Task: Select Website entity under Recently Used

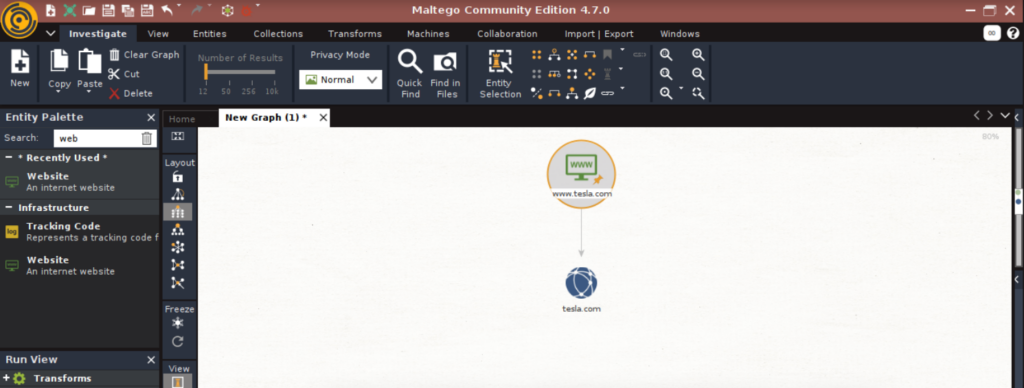Action: coord(80,182)
